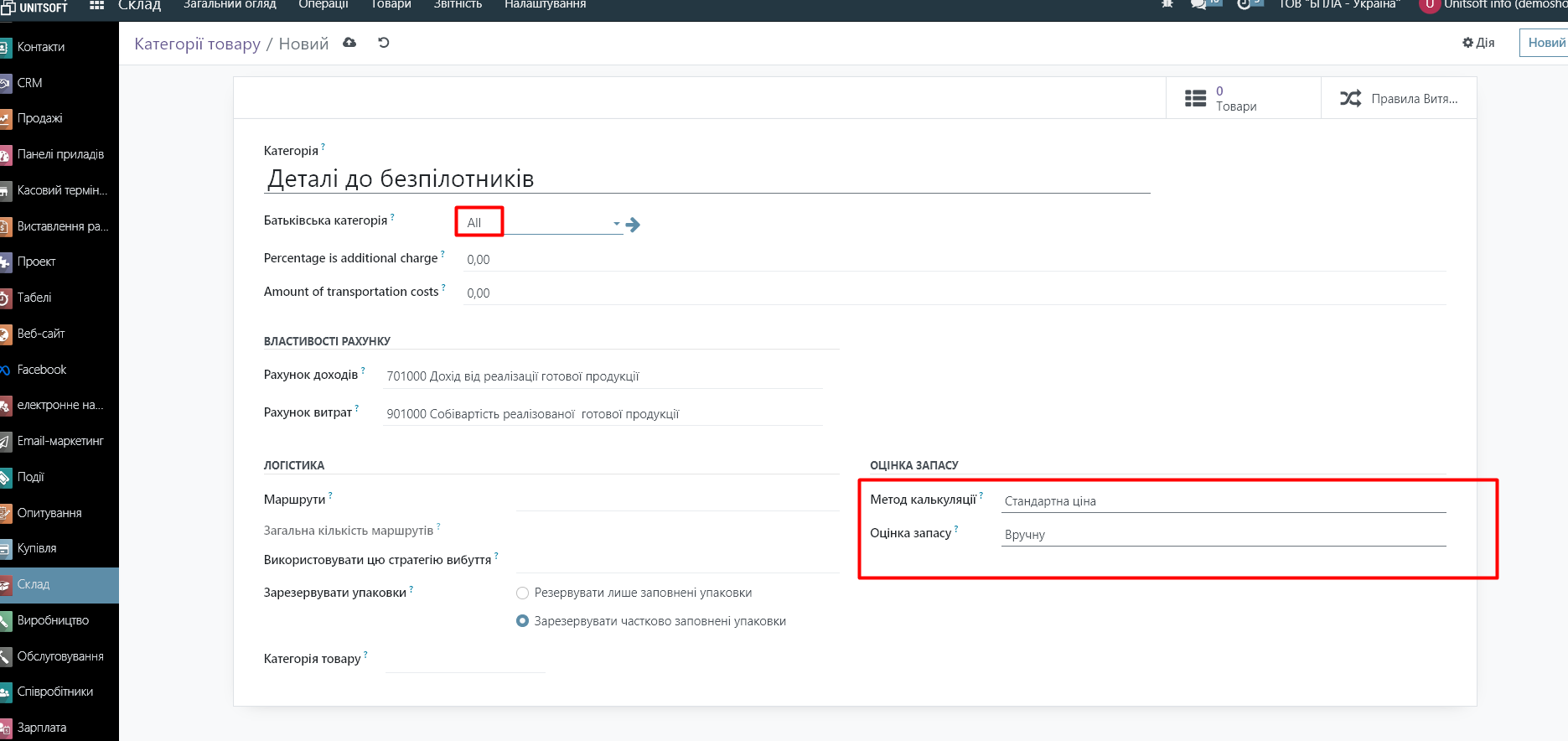Open the debug bug icon in top bar
This screenshot has width=1568, height=741.
point(1167,5)
